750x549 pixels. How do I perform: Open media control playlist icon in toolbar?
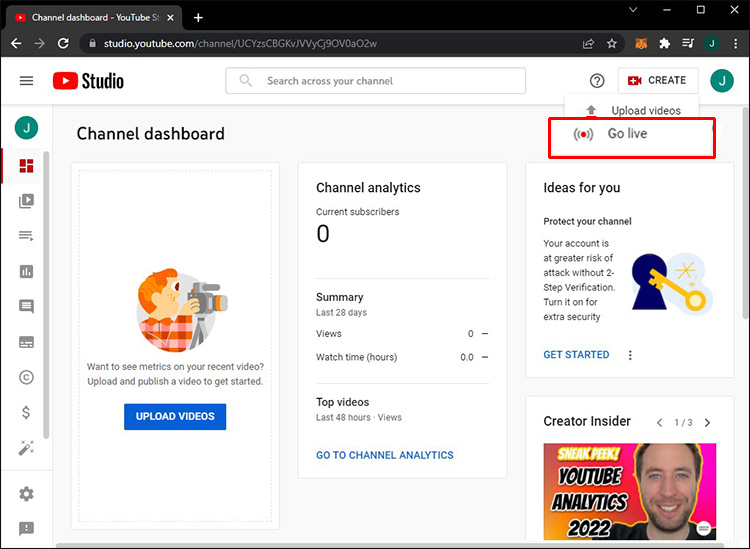tap(688, 44)
